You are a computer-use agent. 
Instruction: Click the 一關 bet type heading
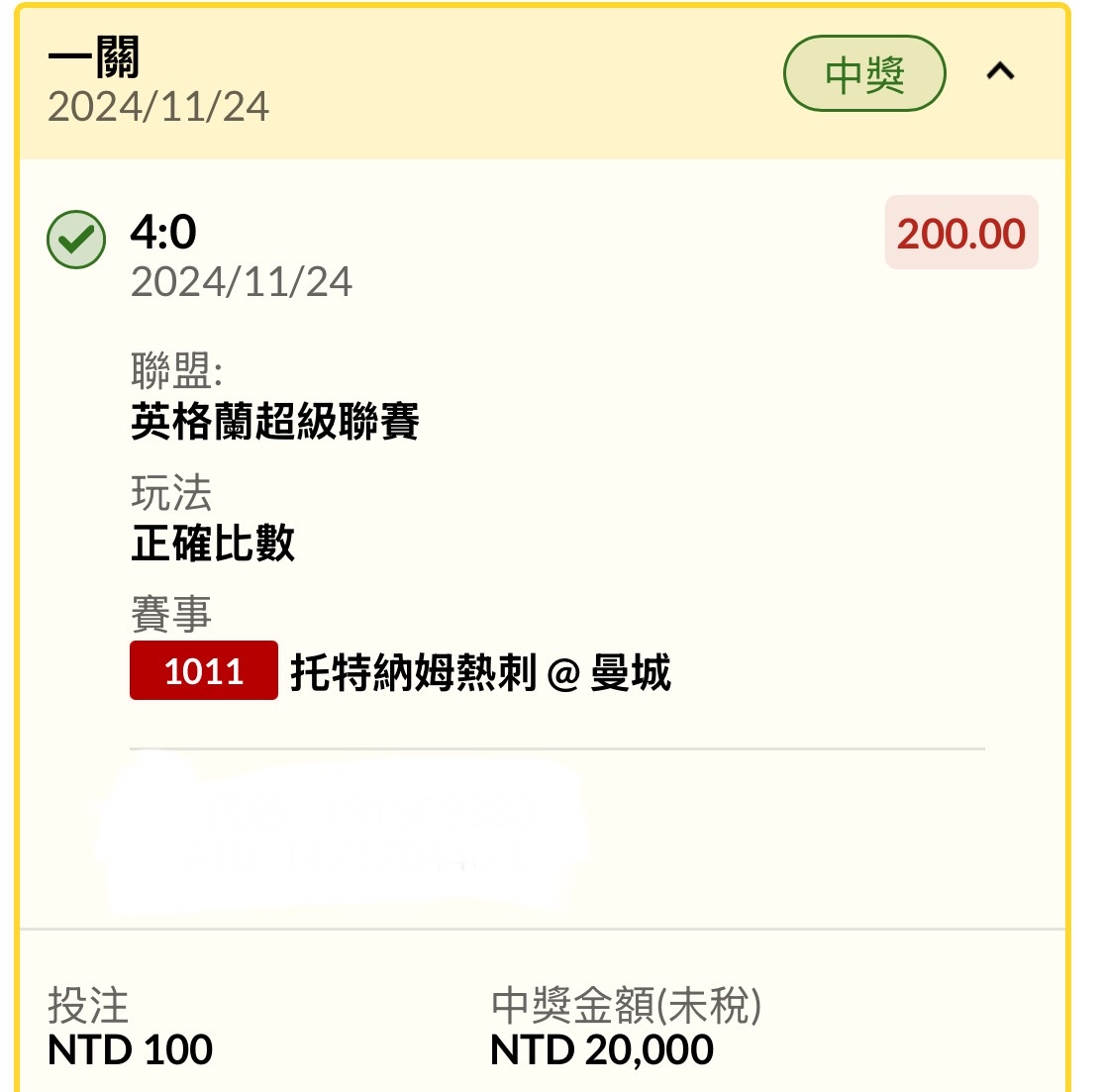(94, 58)
